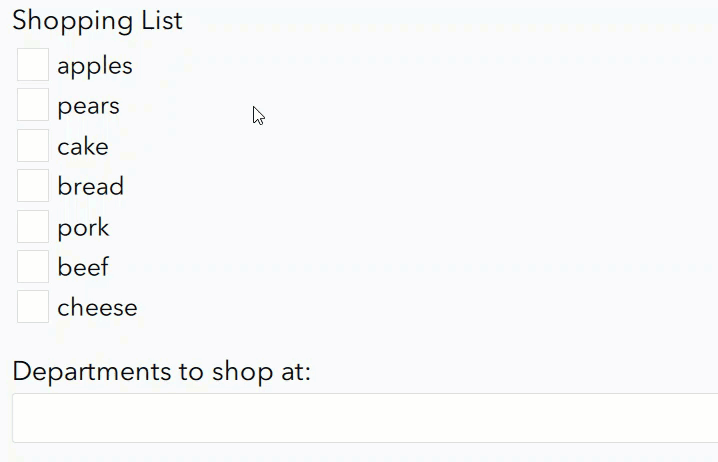Click the 'apples' label text
Image resolution: width=718 pixels, height=462 pixels.
(95, 66)
